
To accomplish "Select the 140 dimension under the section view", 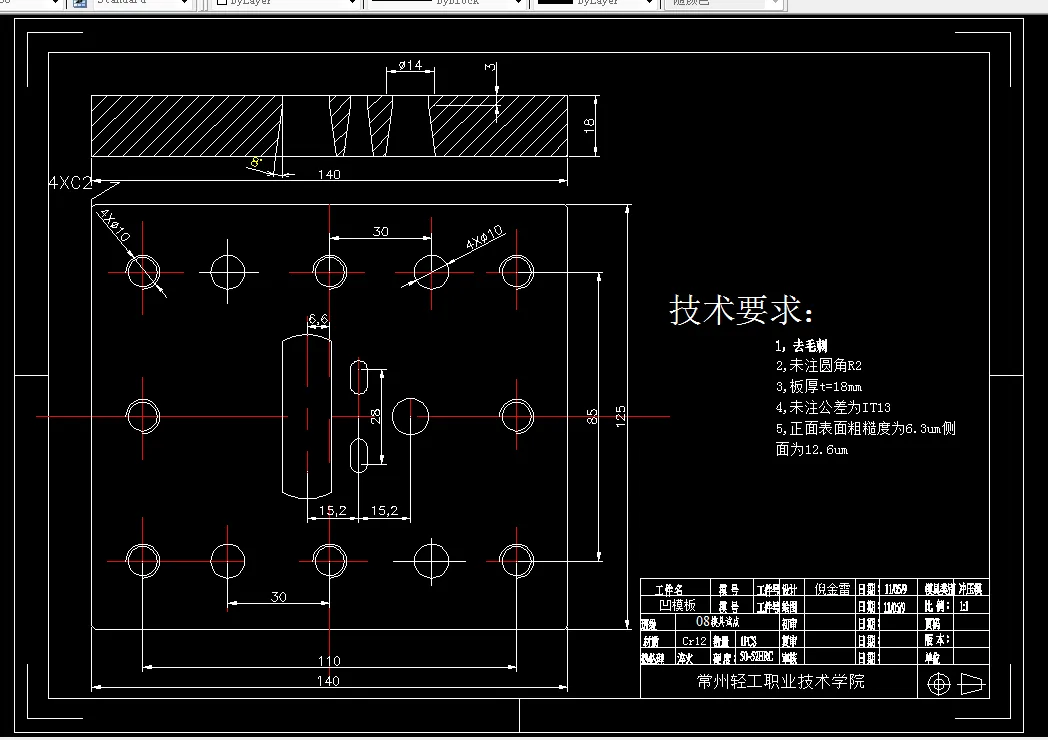I will (329, 174).
